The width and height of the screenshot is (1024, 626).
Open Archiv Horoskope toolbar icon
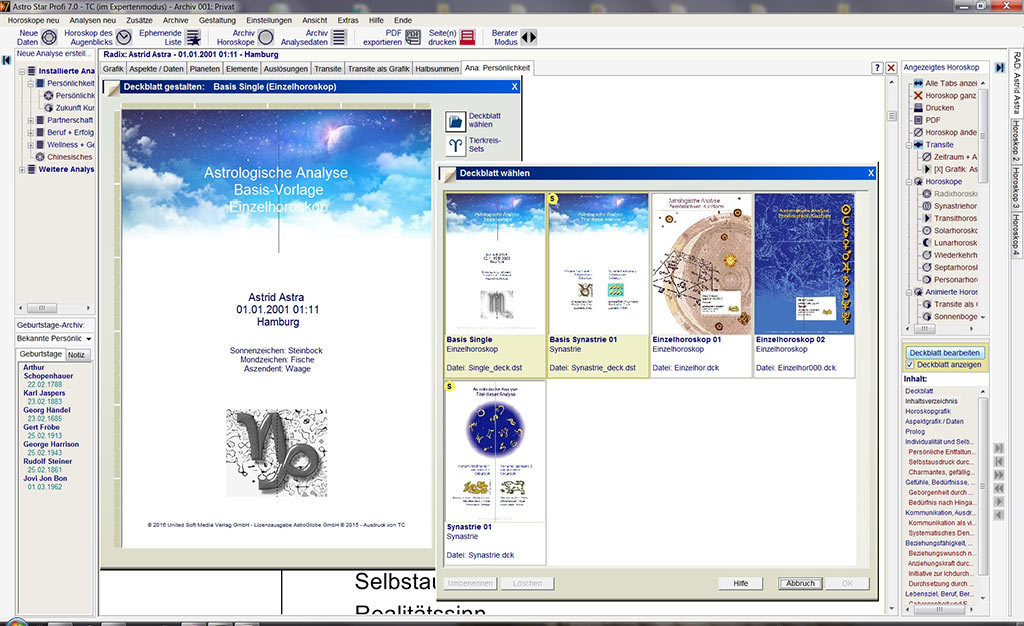[x=266, y=37]
